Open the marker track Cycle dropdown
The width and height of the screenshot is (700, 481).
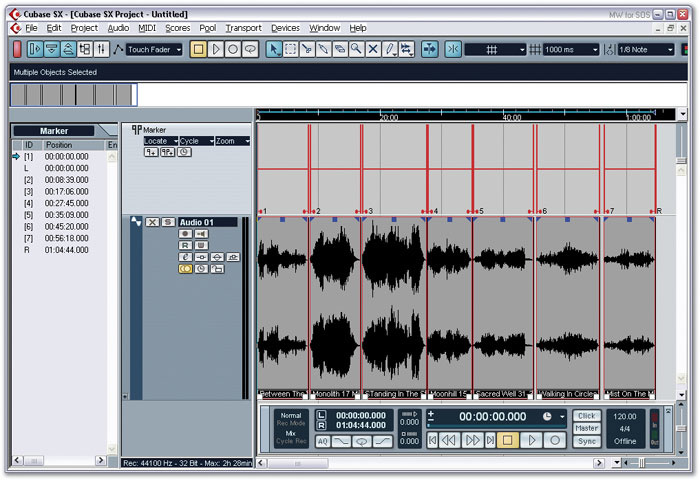[196, 141]
